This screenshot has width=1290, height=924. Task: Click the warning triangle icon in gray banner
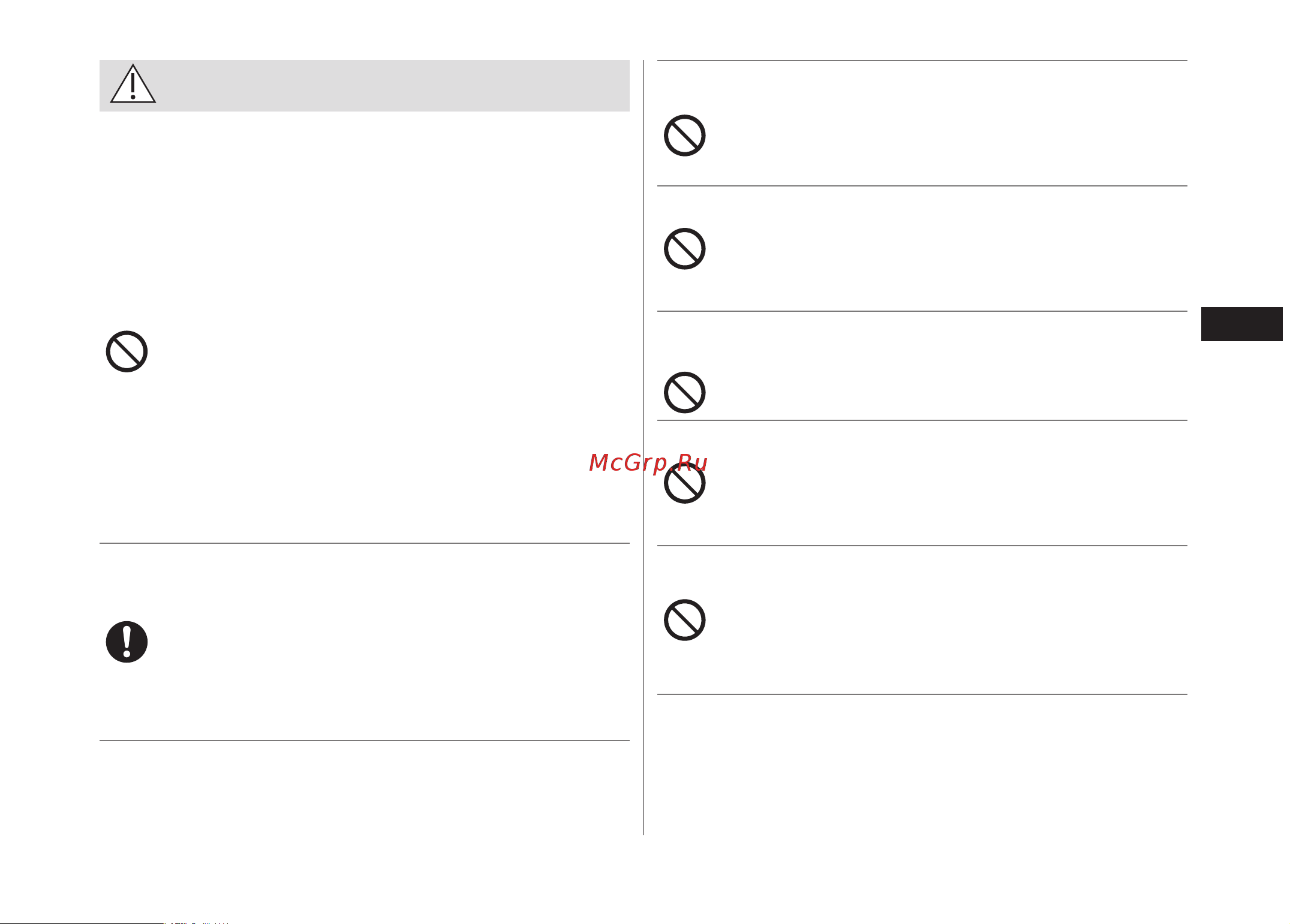point(133,84)
